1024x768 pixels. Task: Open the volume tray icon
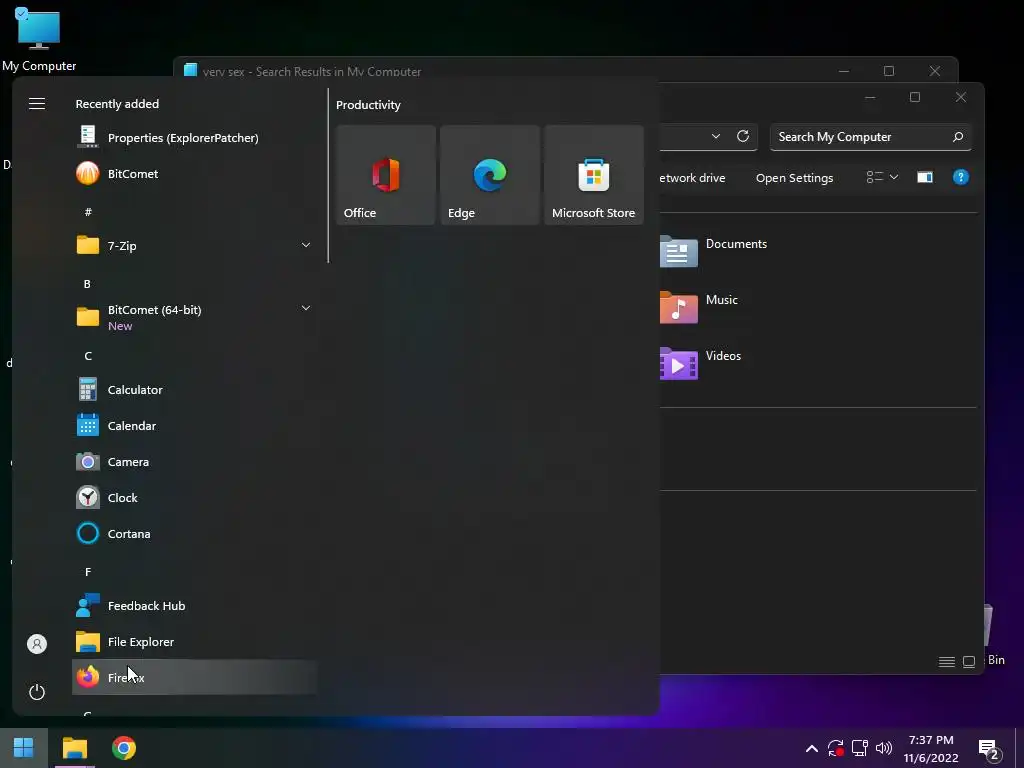tap(884, 748)
